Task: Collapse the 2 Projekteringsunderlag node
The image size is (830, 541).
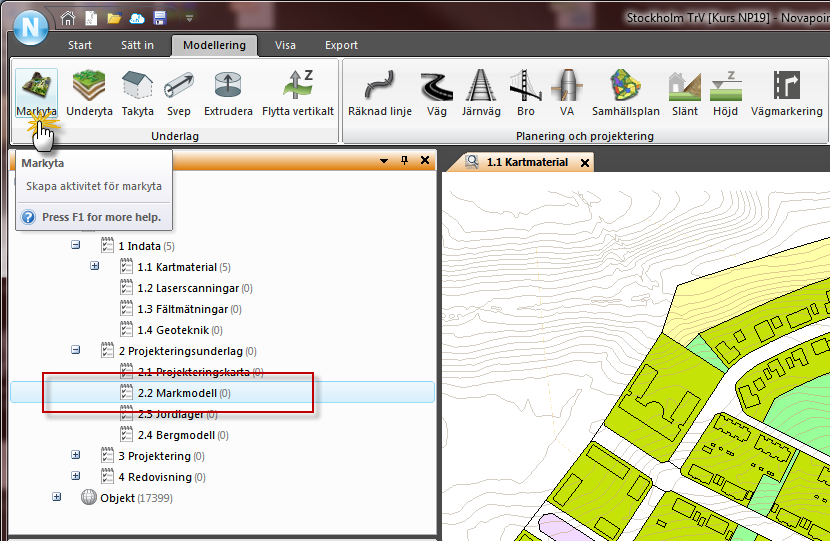Action: [76, 350]
